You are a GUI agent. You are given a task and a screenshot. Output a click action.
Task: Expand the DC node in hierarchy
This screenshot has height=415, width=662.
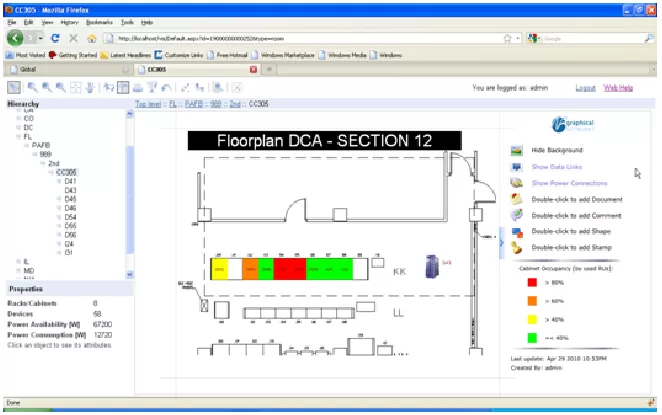tap(19, 127)
